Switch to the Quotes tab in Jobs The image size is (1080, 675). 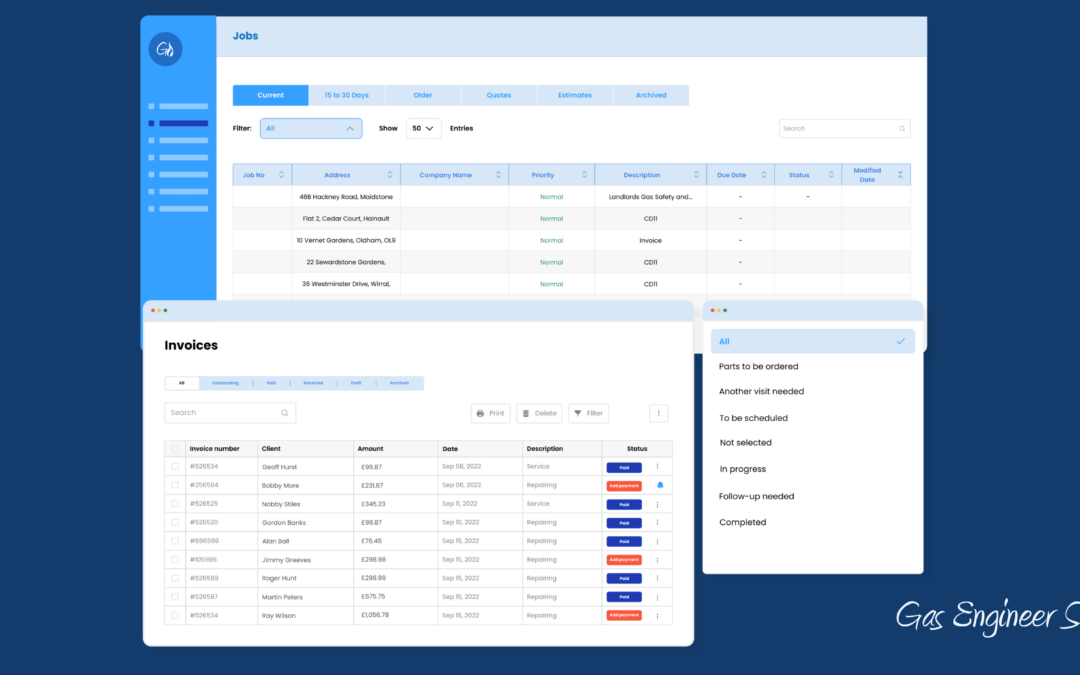pyautogui.click(x=499, y=95)
